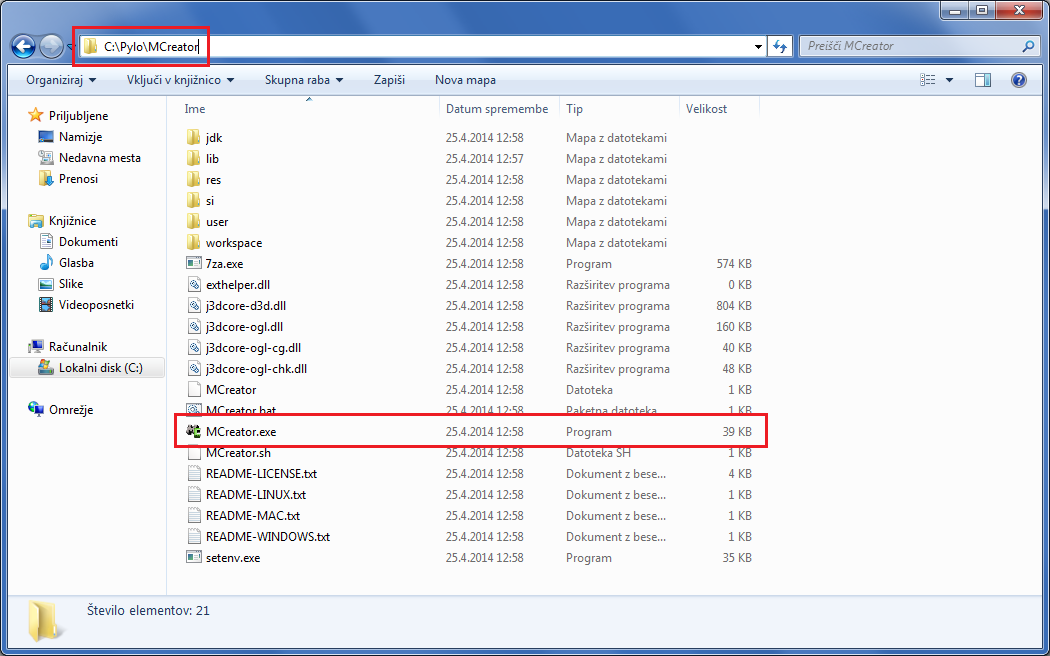
Task: Open the recent pages dropdown next to Forward
Action: [71, 48]
